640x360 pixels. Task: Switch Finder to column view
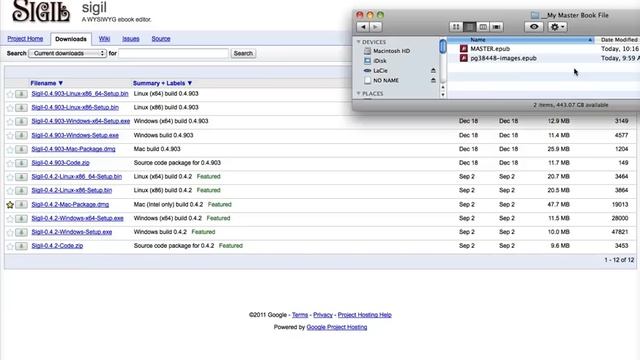tap(483, 27)
